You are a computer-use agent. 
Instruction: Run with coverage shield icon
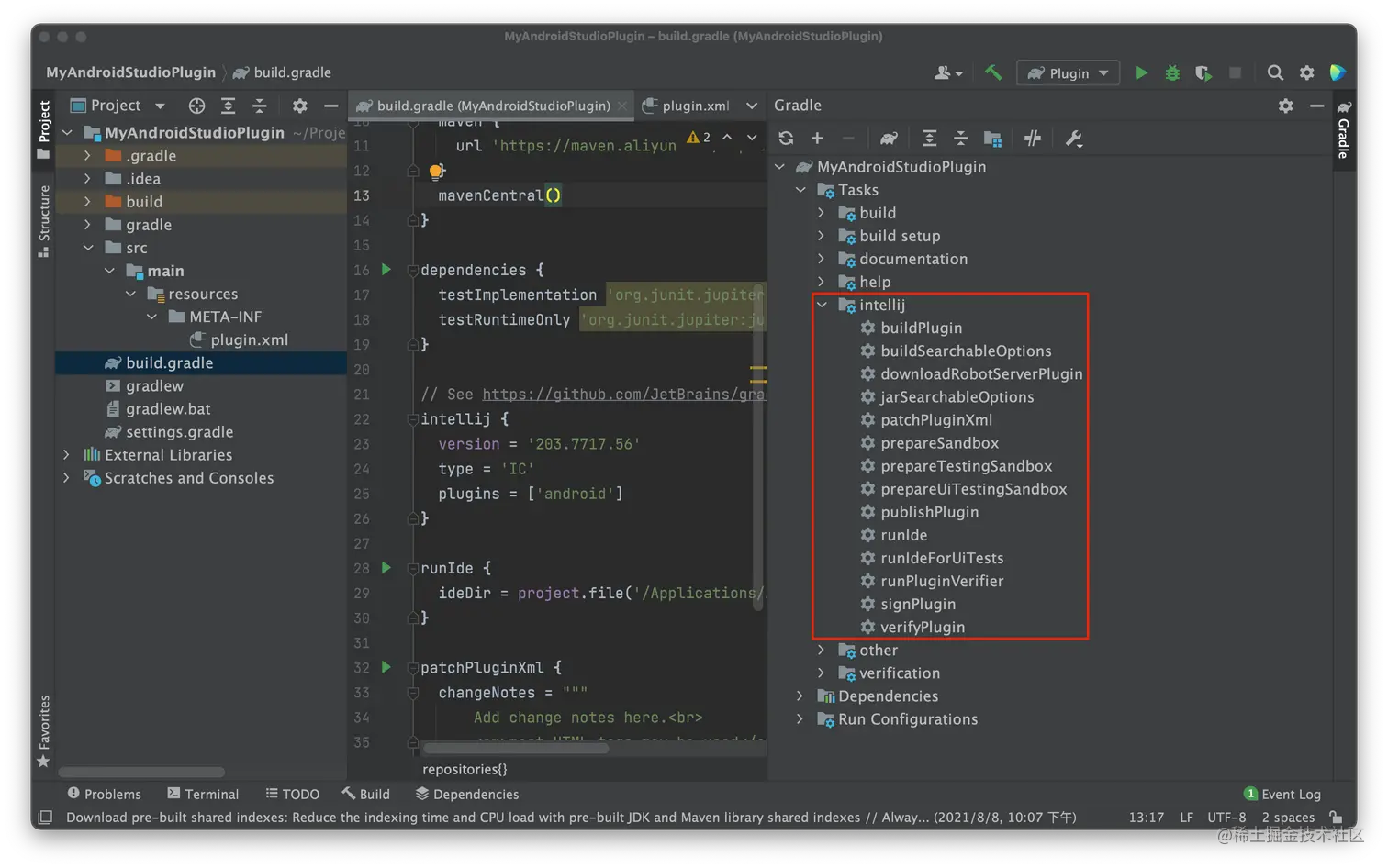(1203, 72)
